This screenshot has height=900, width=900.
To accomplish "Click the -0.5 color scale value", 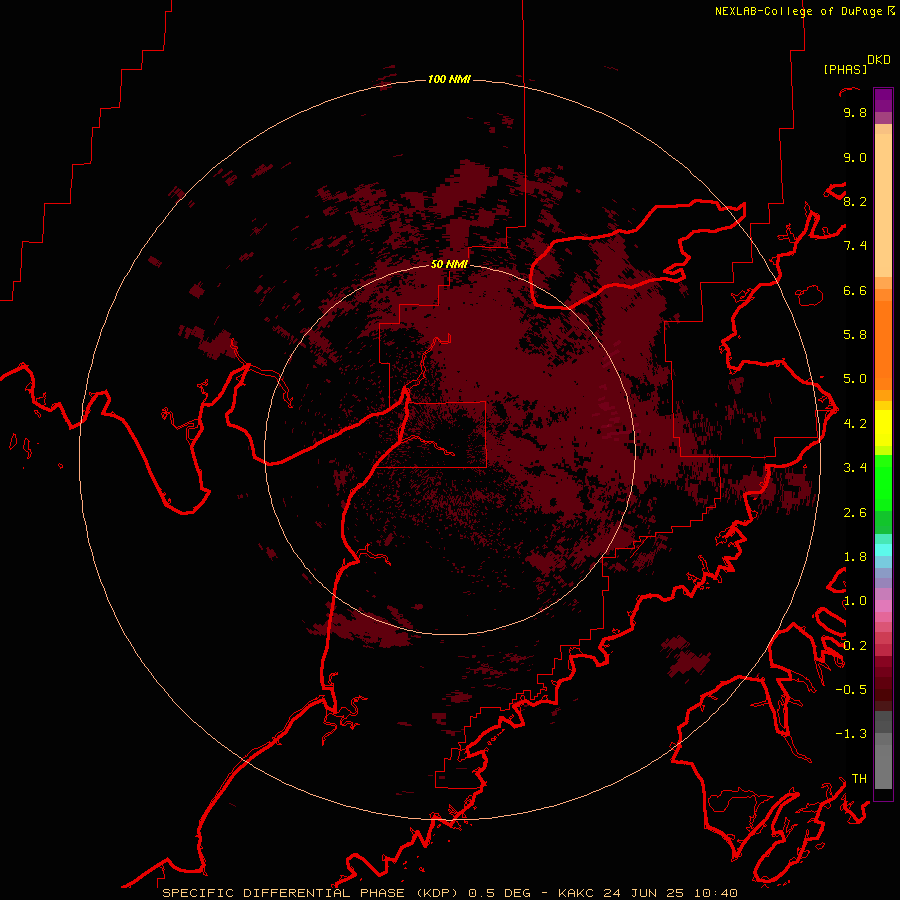I will pos(851,690).
